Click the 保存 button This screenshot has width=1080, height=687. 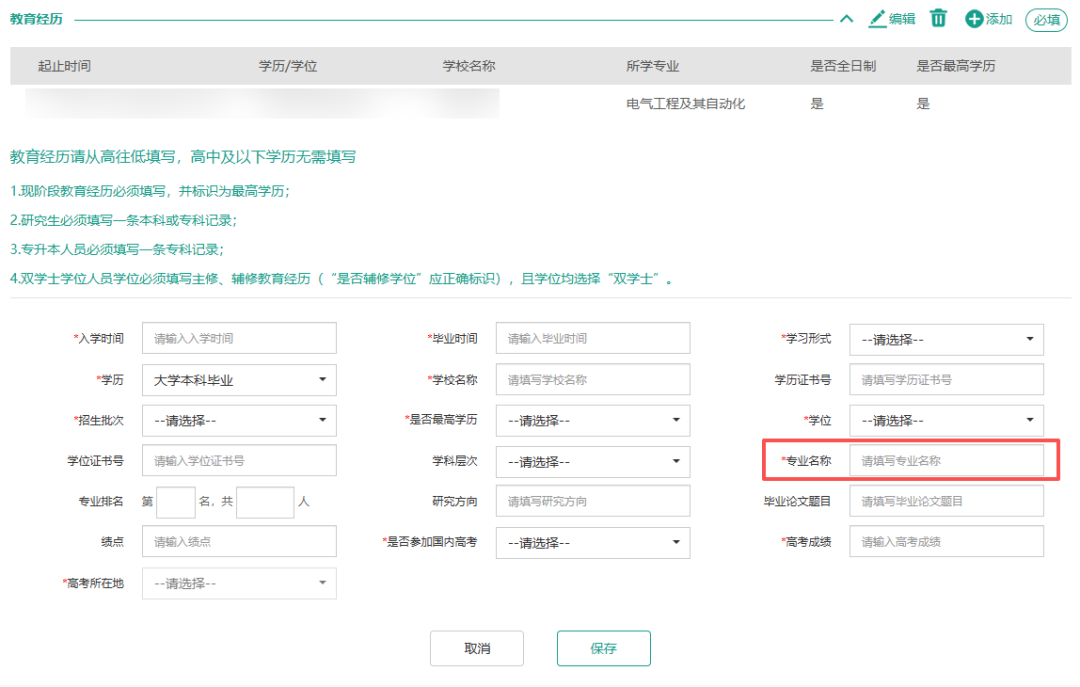(603, 648)
